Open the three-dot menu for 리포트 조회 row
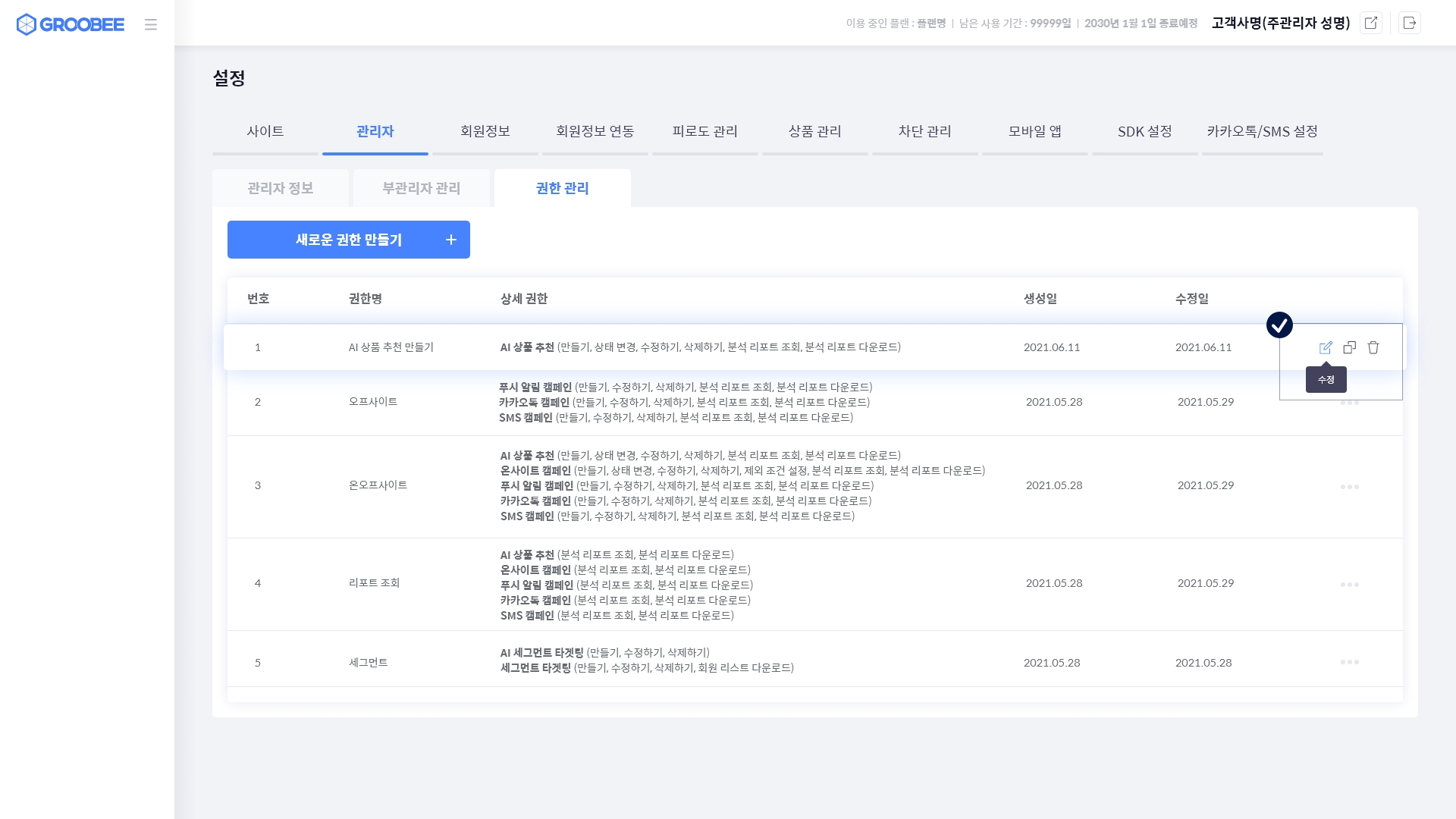 1350,584
